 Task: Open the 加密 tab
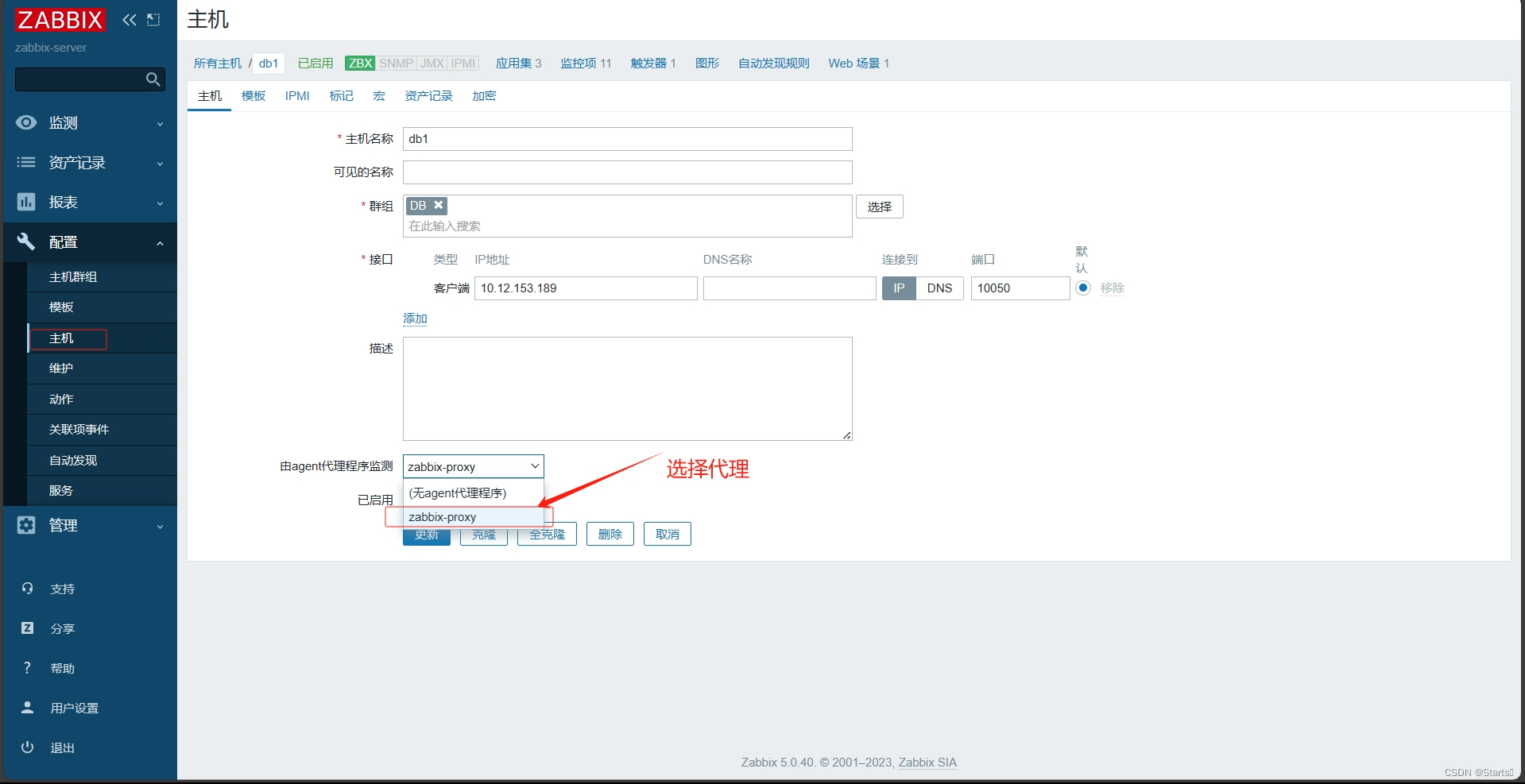(484, 96)
